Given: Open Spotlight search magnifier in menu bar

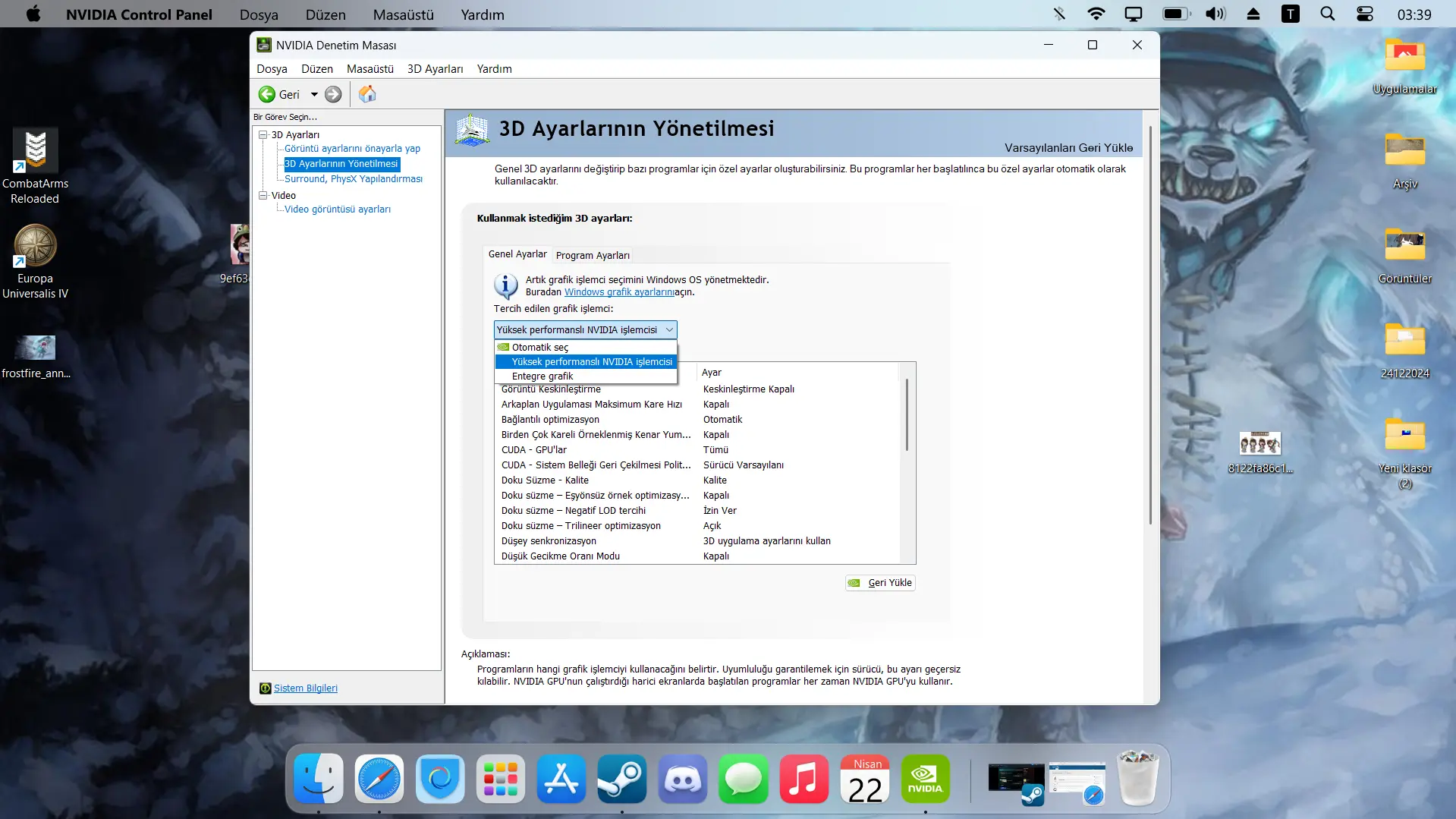Looking at the screenshot, I should tap(1327, 14).
